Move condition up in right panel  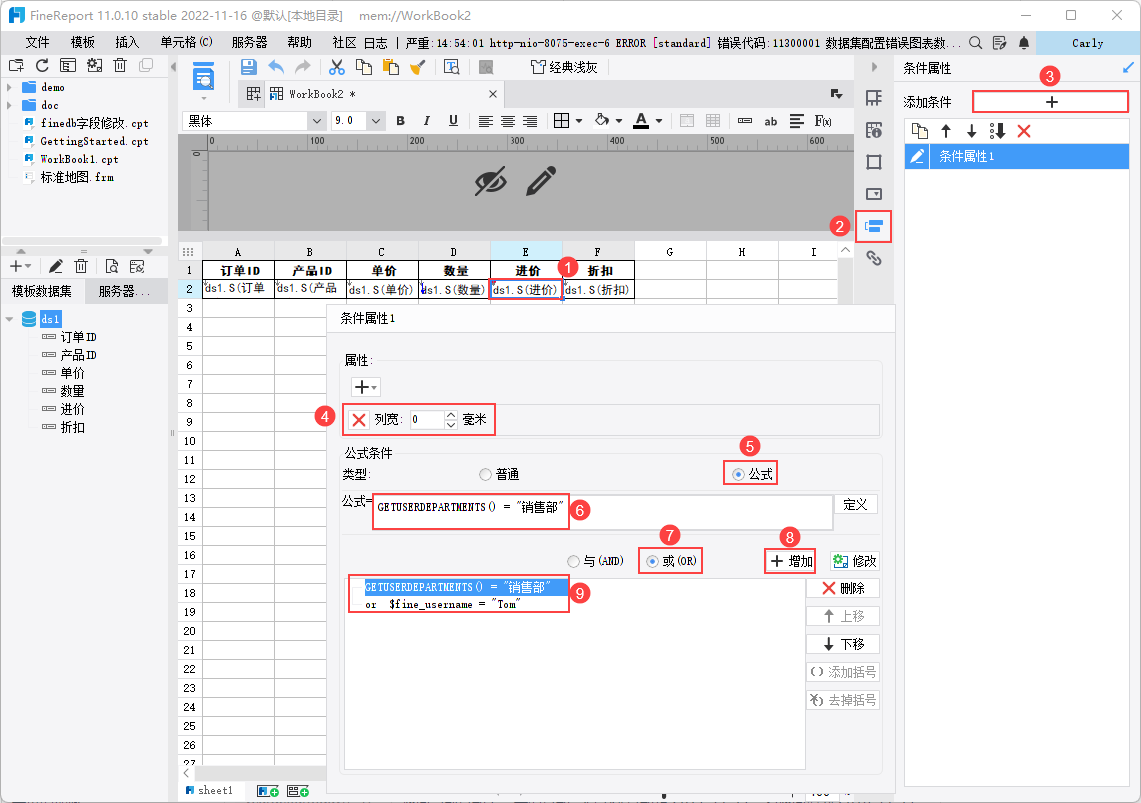coord(945,131)
